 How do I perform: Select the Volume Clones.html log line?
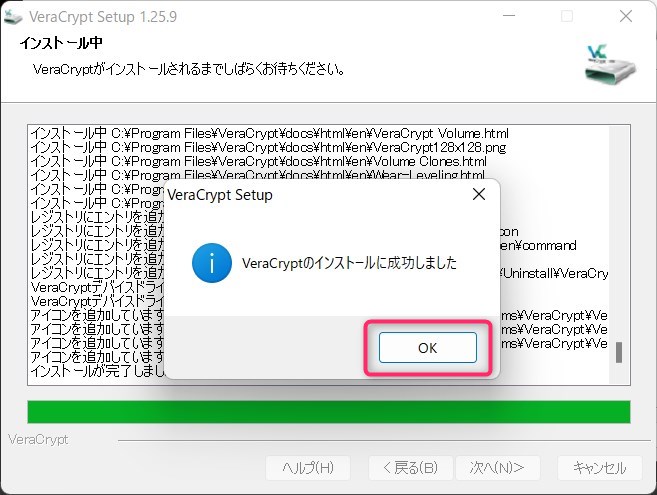pos(259,161)
